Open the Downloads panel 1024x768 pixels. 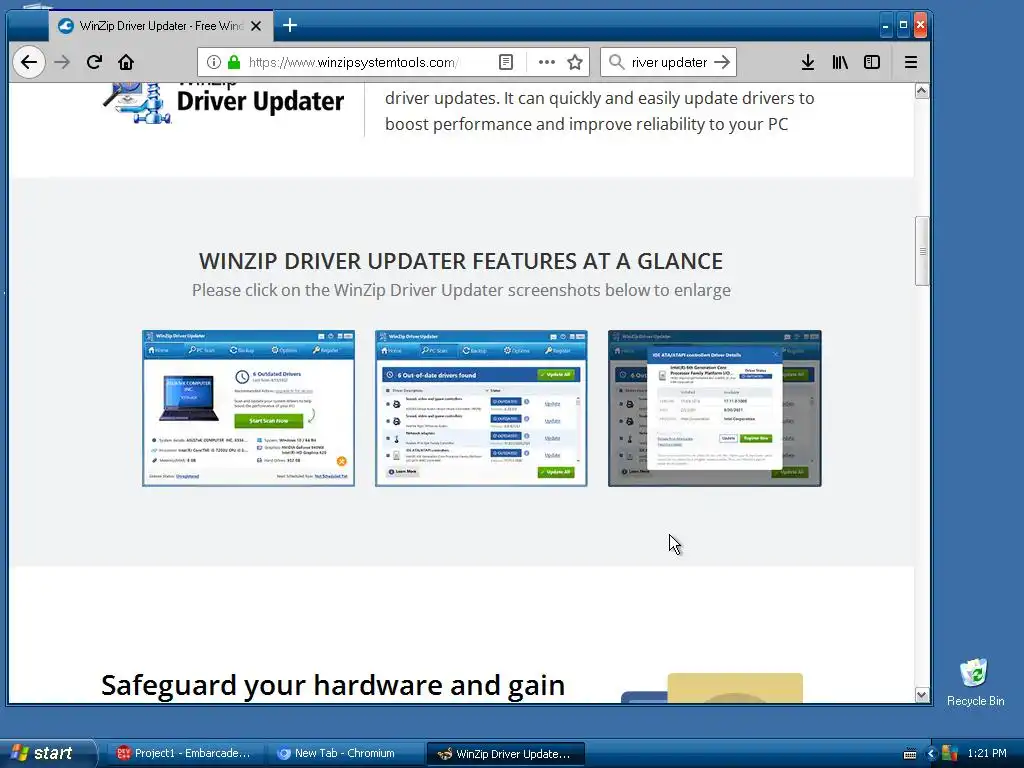pos(808,62)
